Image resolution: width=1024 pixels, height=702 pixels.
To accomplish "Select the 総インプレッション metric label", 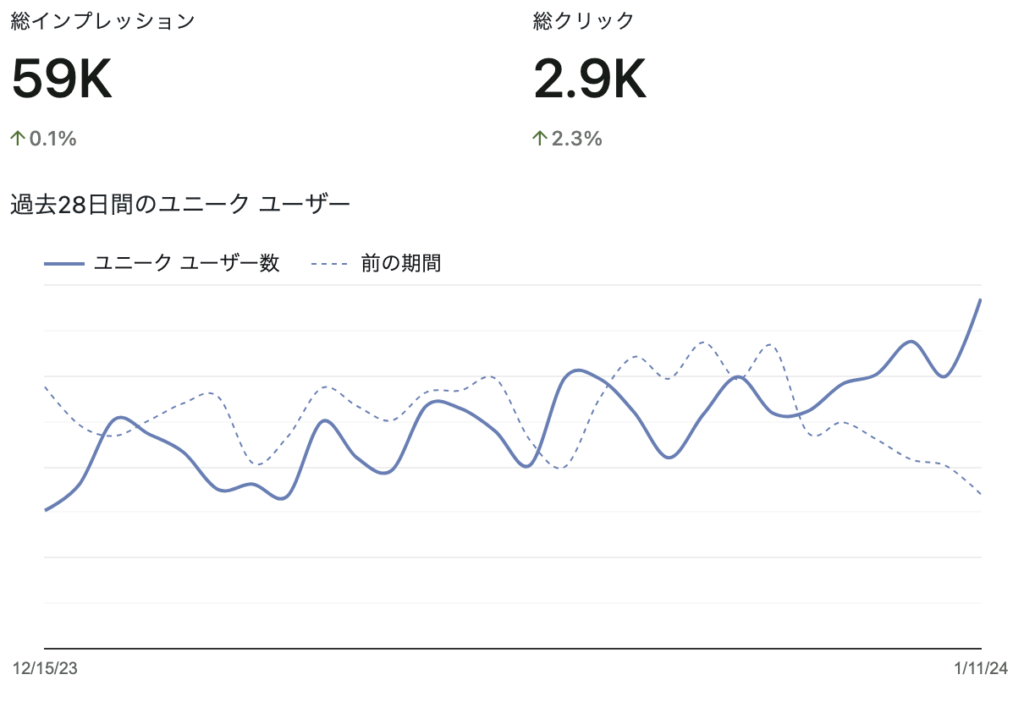I will tap(102, 21).
